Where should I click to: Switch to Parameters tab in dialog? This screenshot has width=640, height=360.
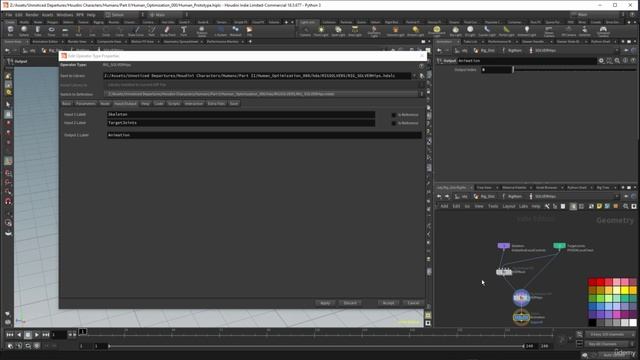[x=86, y=104]
